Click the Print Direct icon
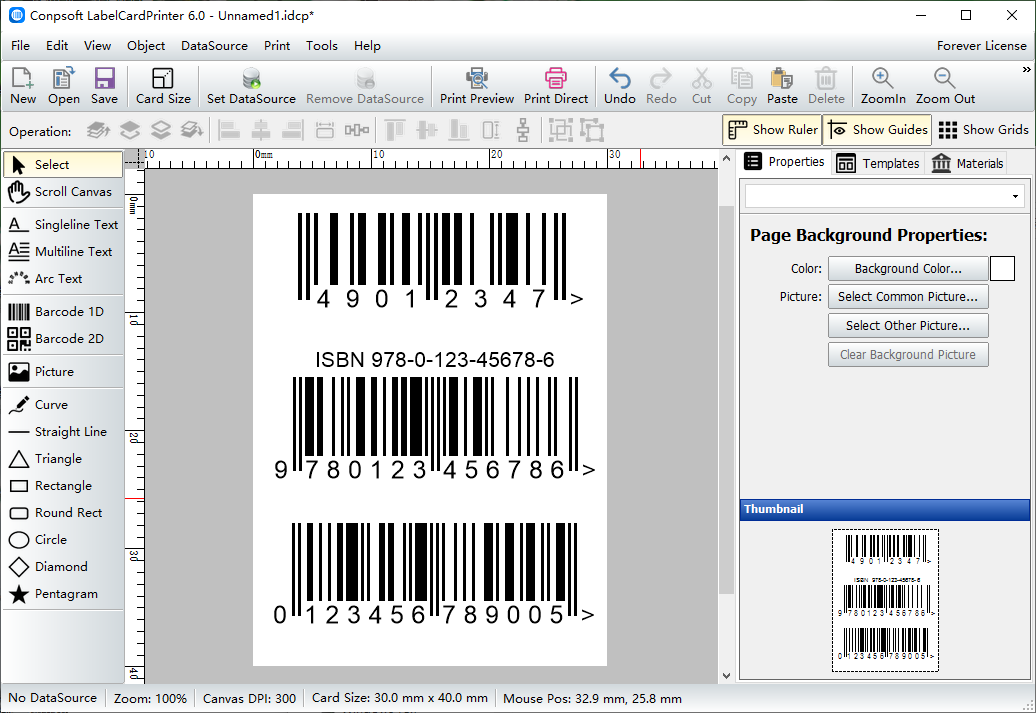 point(556,86)
